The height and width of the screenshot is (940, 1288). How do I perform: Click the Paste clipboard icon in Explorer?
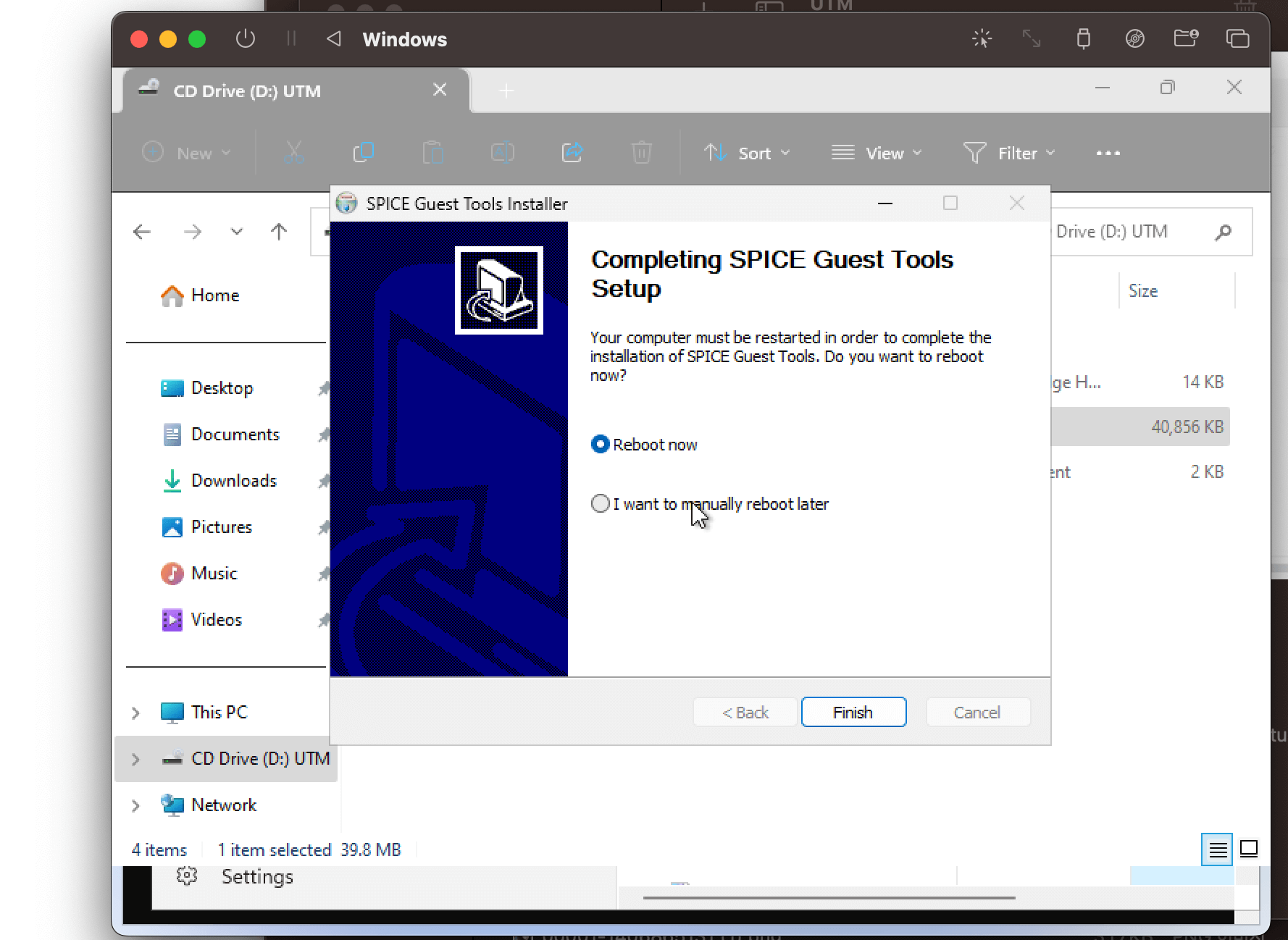pos(432,153)
